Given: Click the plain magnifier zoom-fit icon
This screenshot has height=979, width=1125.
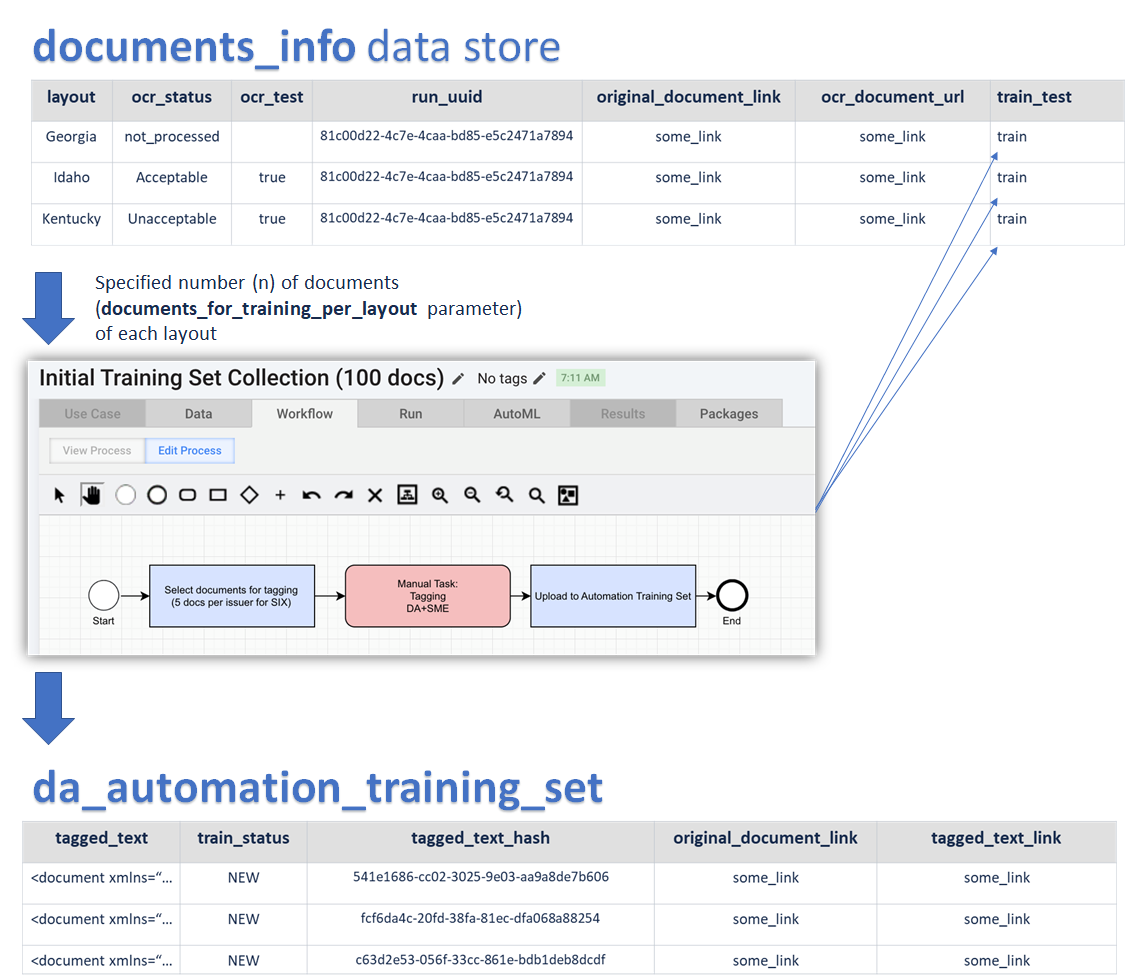Looking at the screenshot, I should click(537, 495).
